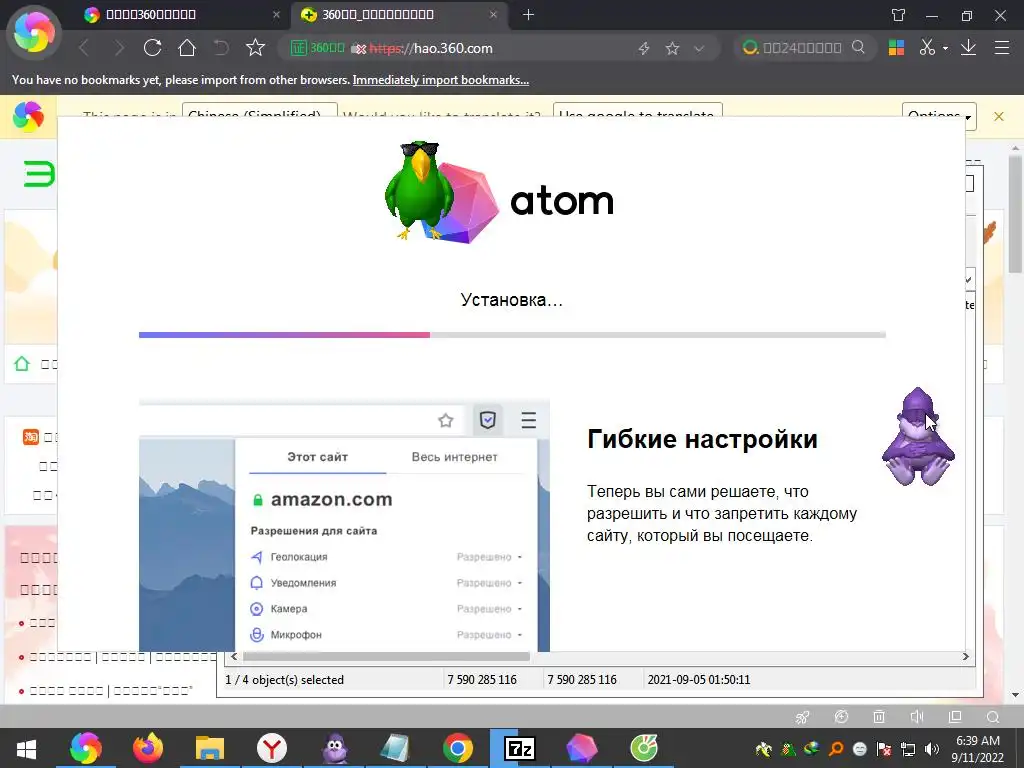Switch to 7-Zip window in taskbar
The width and height of the screenshot is (1024, 768).
click(520, 748)
